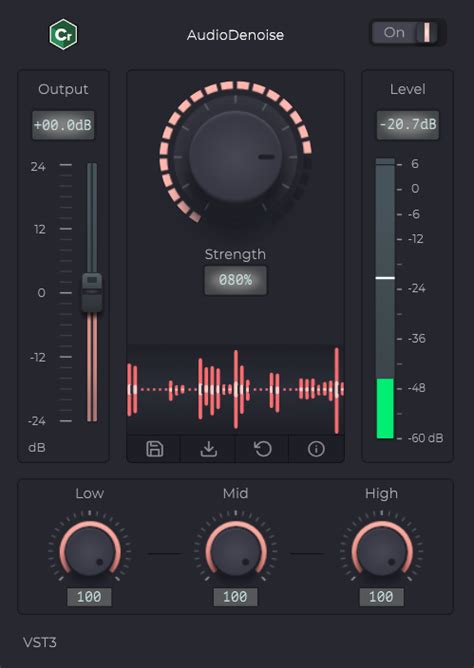Click the Output fader handle
This screenshot has width=474, height=668.
point(92,293)
